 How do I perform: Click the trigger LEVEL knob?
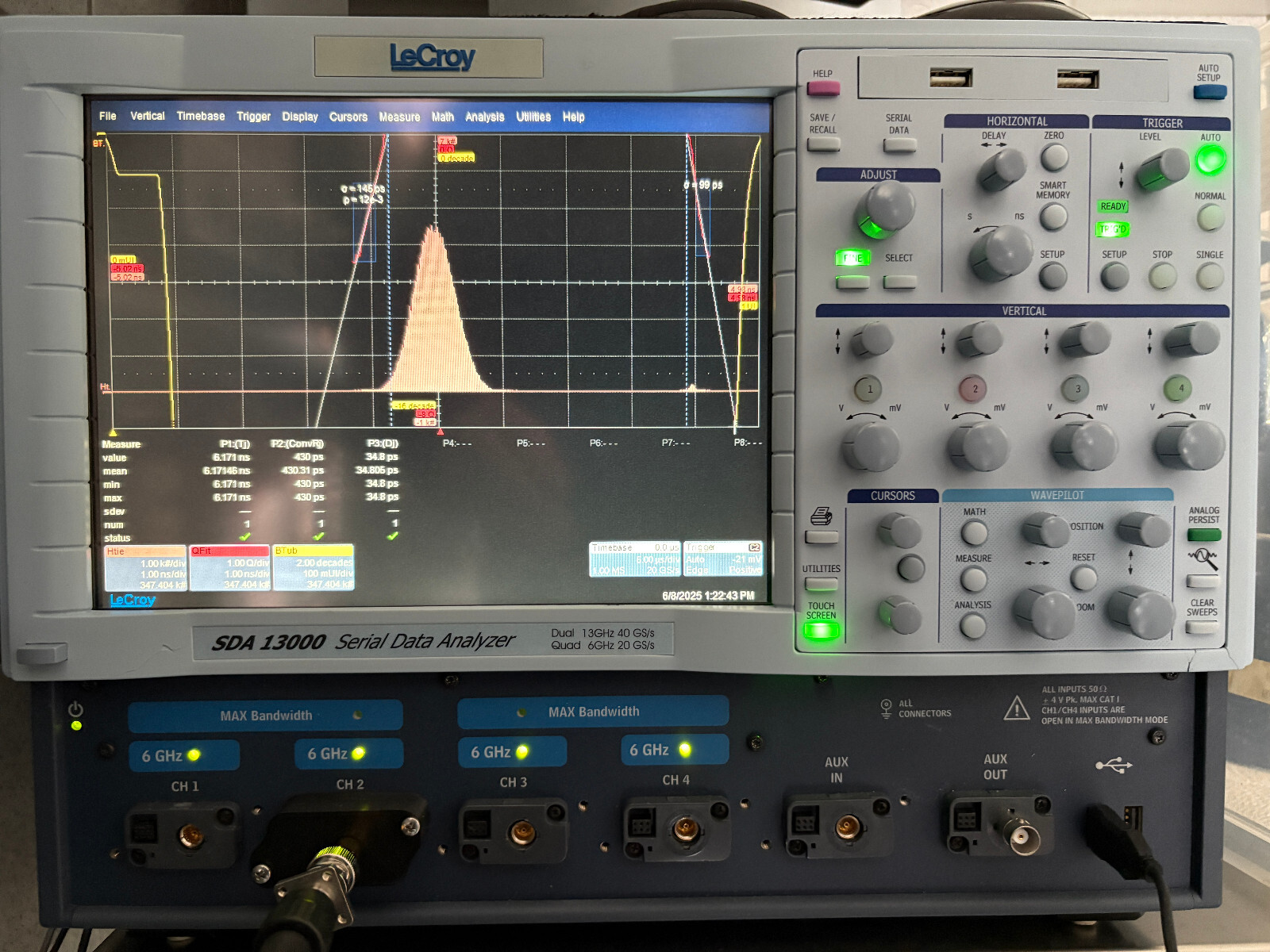pos(1163,169)
